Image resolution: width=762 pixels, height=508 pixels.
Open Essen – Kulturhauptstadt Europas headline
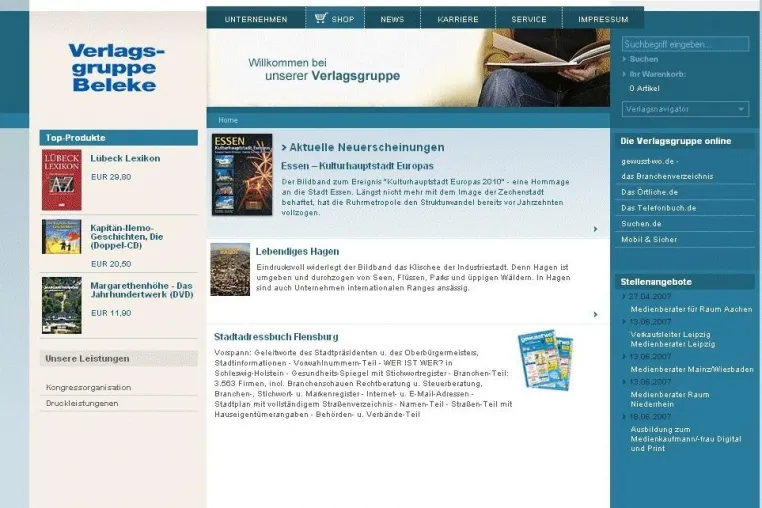pyautogui.click(x=357, y=166)
